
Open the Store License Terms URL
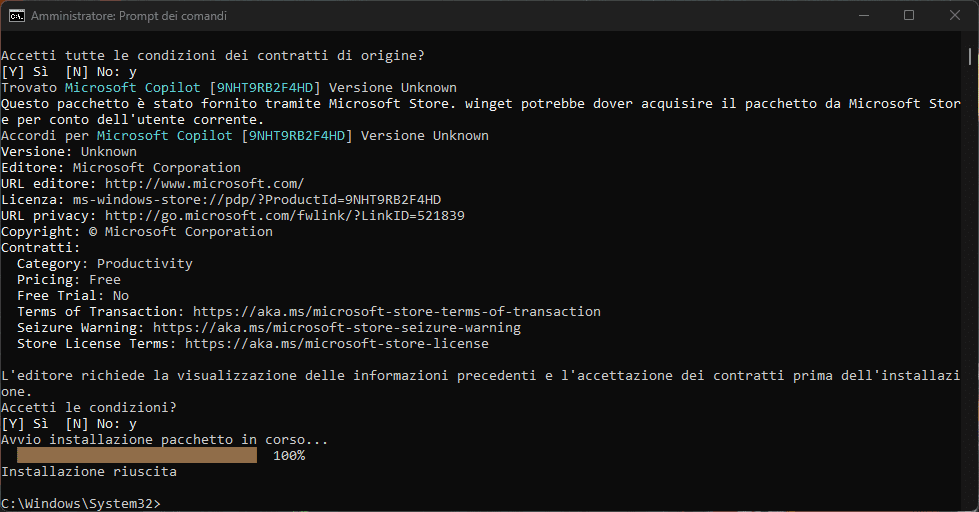pyautogui.click(x=336, y=344)
